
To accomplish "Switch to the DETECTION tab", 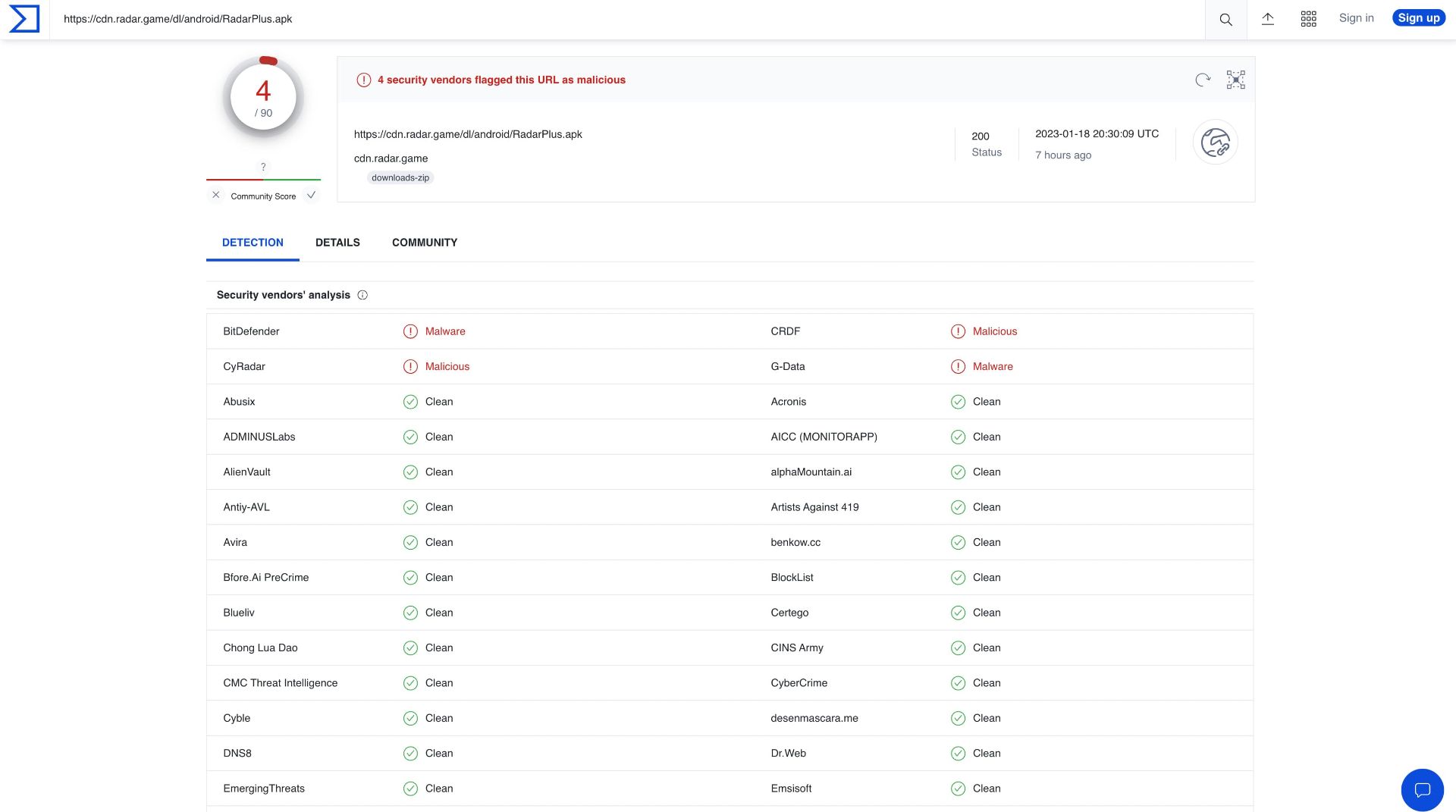I will 253,243.
